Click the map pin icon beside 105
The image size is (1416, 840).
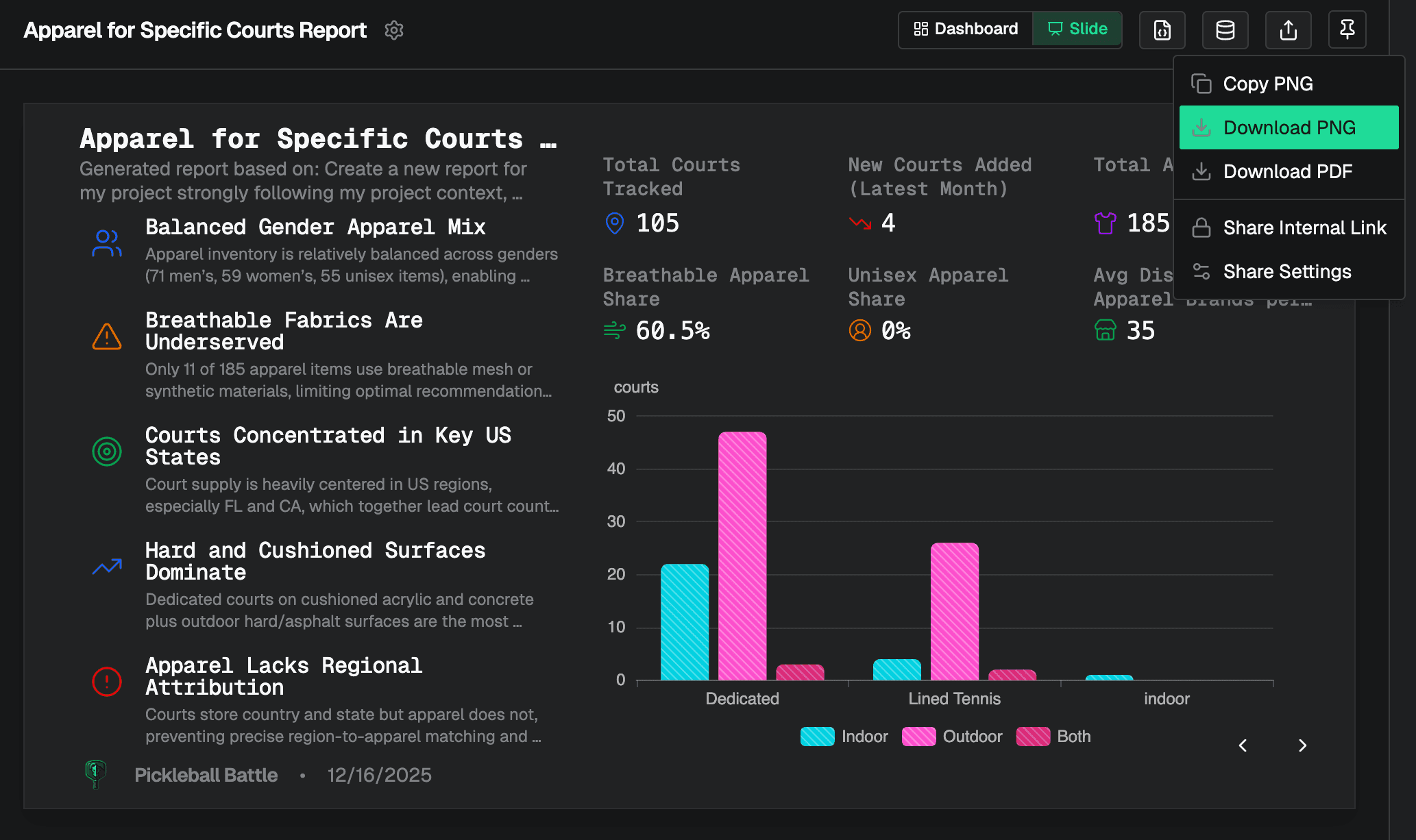tap(615, 223)
